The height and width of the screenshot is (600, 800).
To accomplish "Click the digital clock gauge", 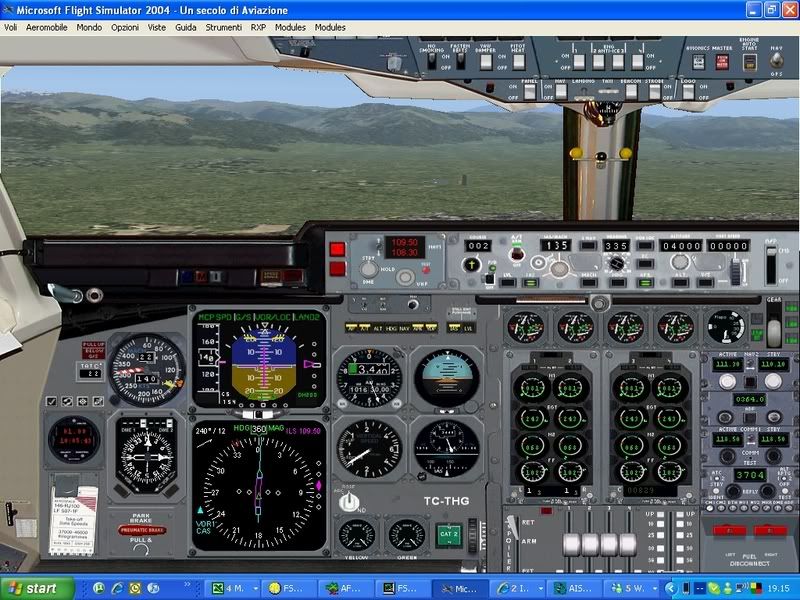I will click(x=74, y=440).
